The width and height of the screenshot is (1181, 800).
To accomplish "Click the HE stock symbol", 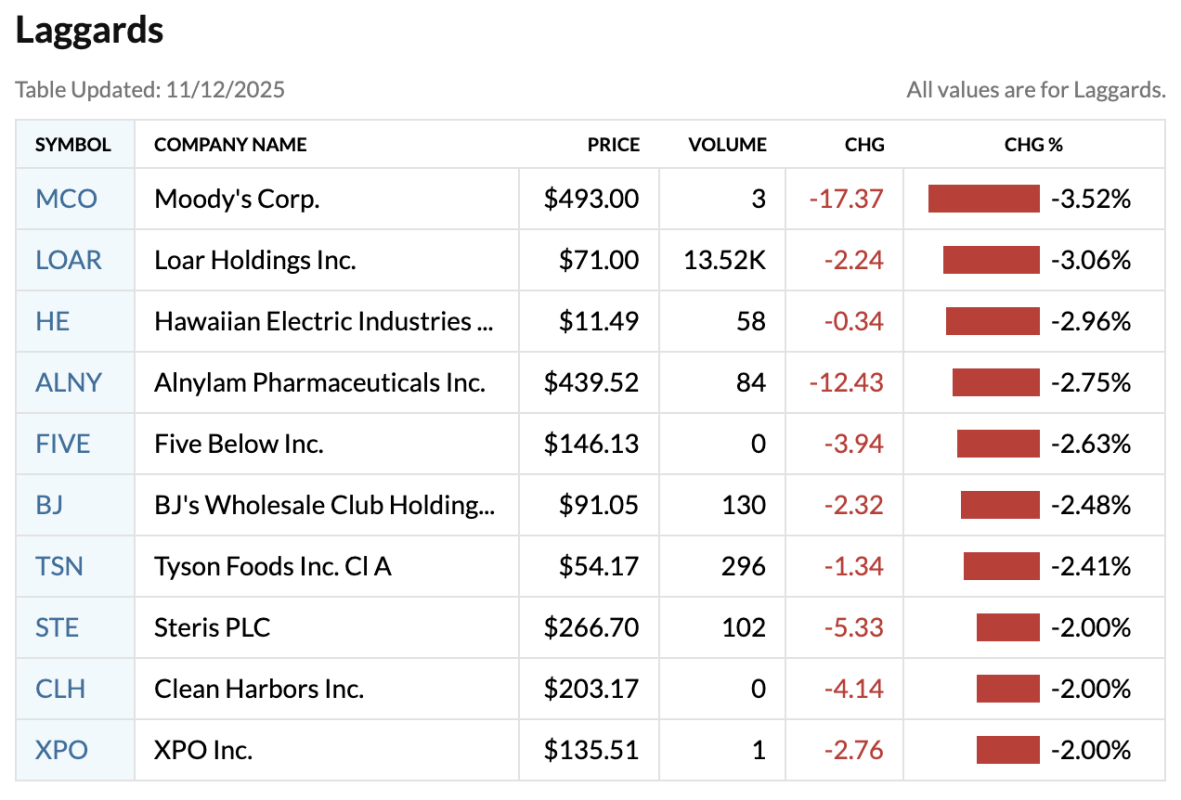I will pos(52,321).
